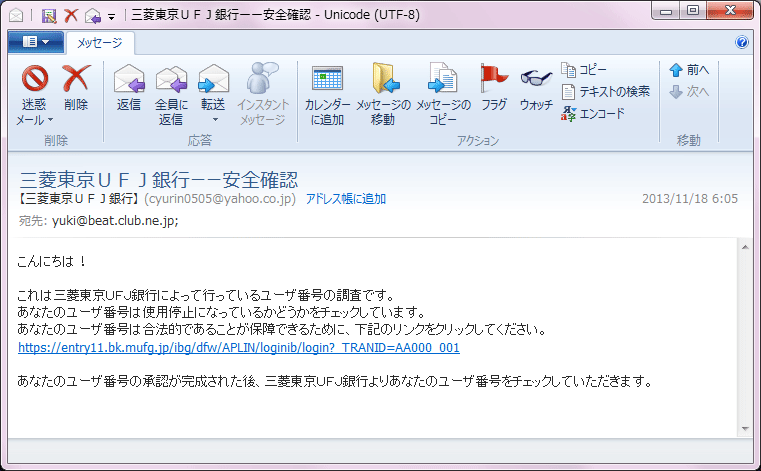Screen dimensions: 761x471
Task: Move message to folder (メッセージの移動)
Action: (383, 95)
